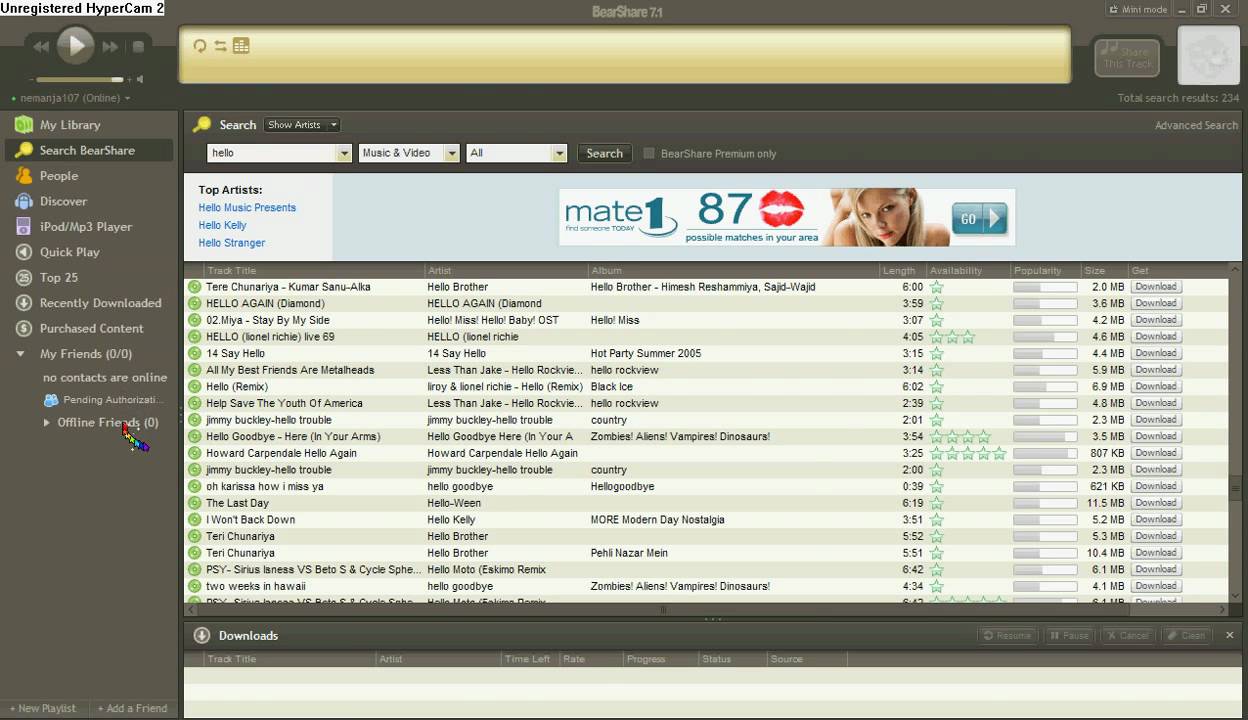Click the popularity bar for oh karissa how i miss ya

1045,486
